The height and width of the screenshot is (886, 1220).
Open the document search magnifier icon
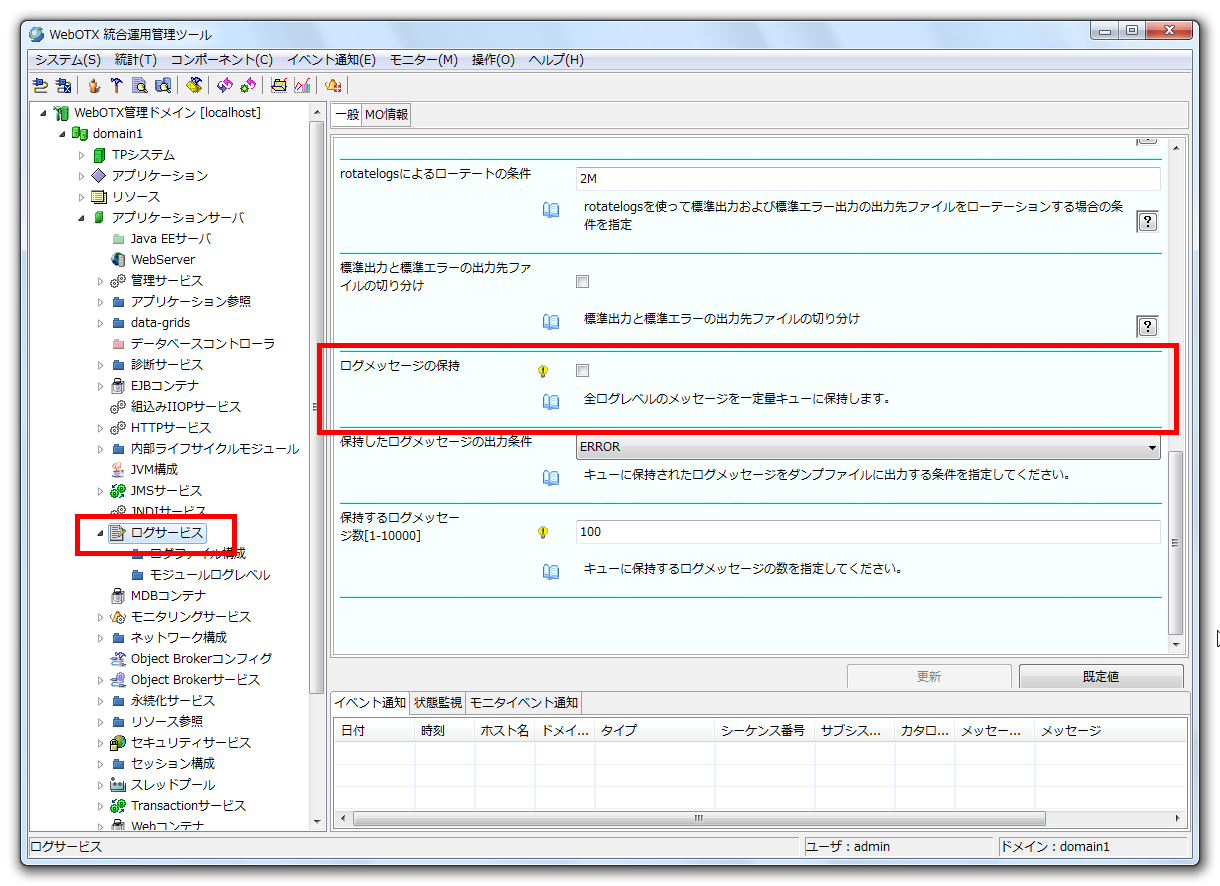click(140, 85)
